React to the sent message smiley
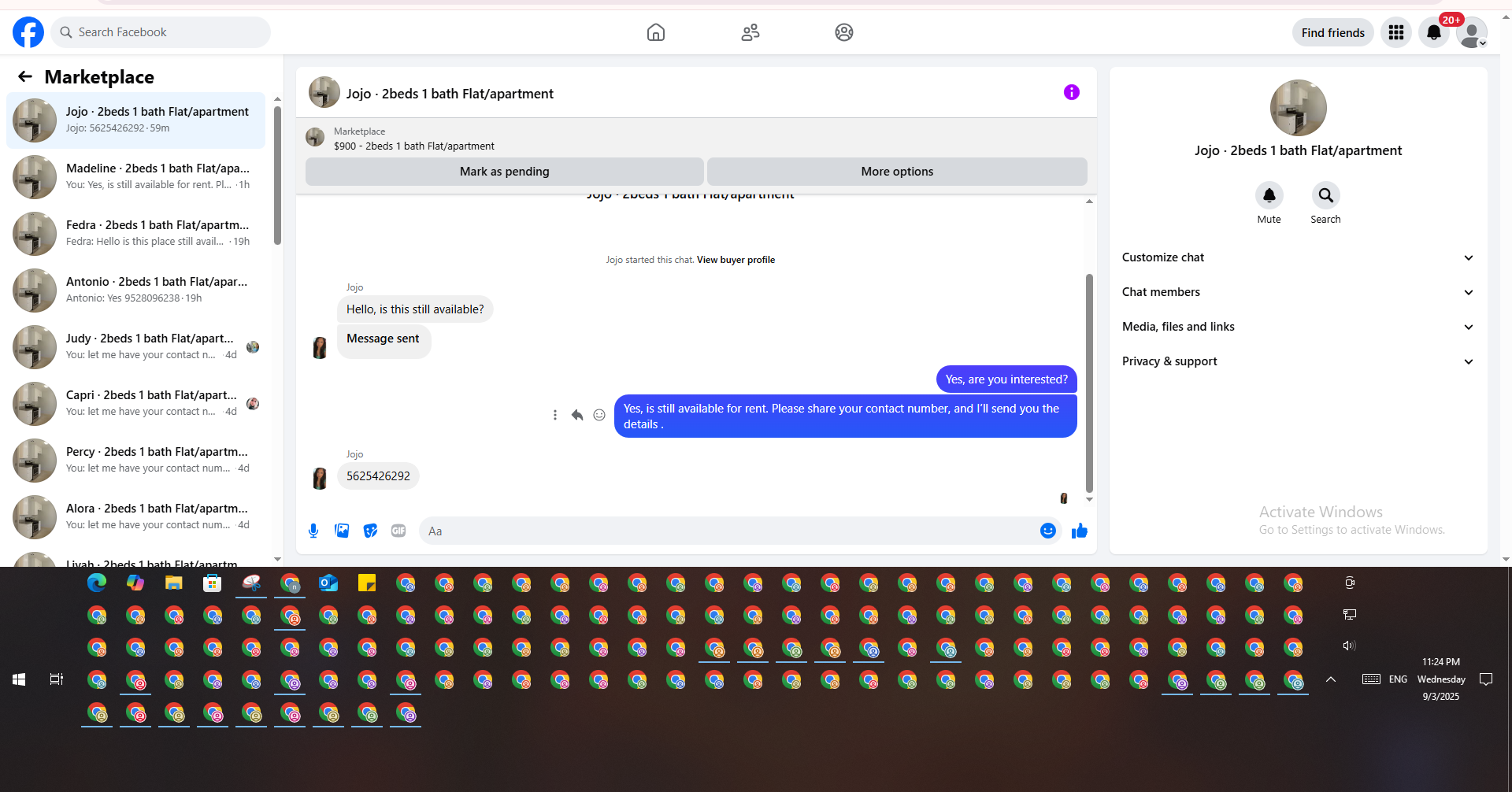Screen dimensions: 1512x792 [599, 415]
